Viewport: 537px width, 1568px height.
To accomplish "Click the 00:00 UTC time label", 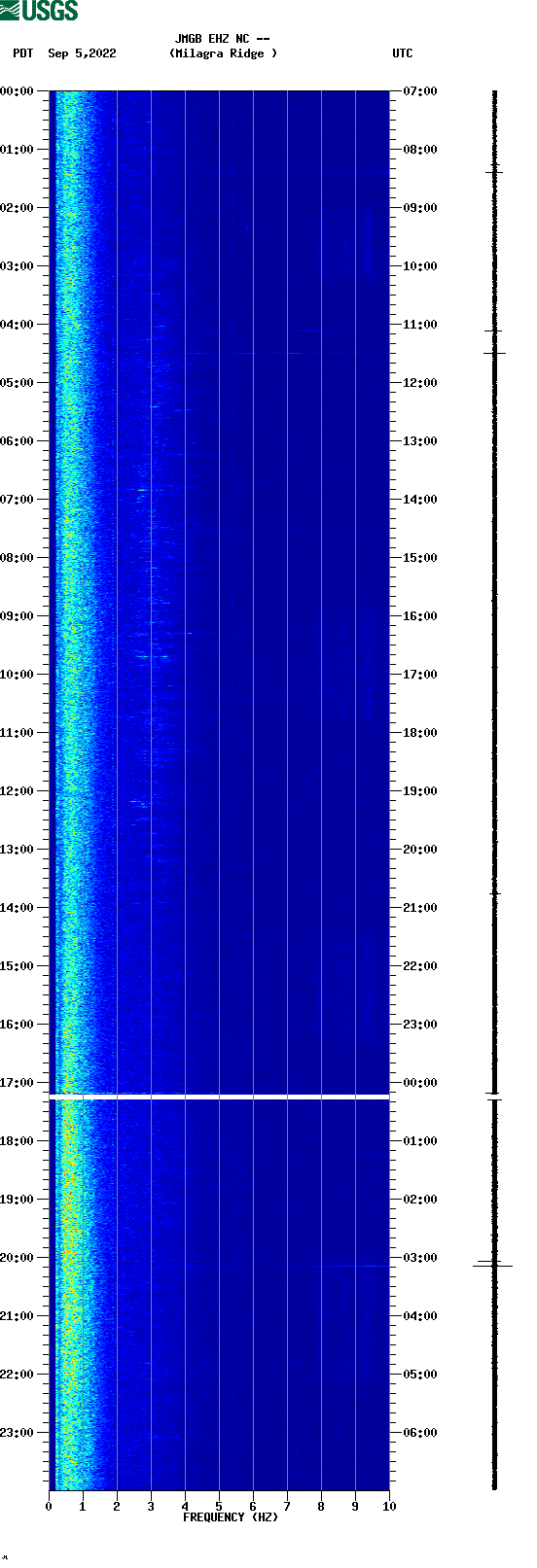I will tap(420, 1083).
